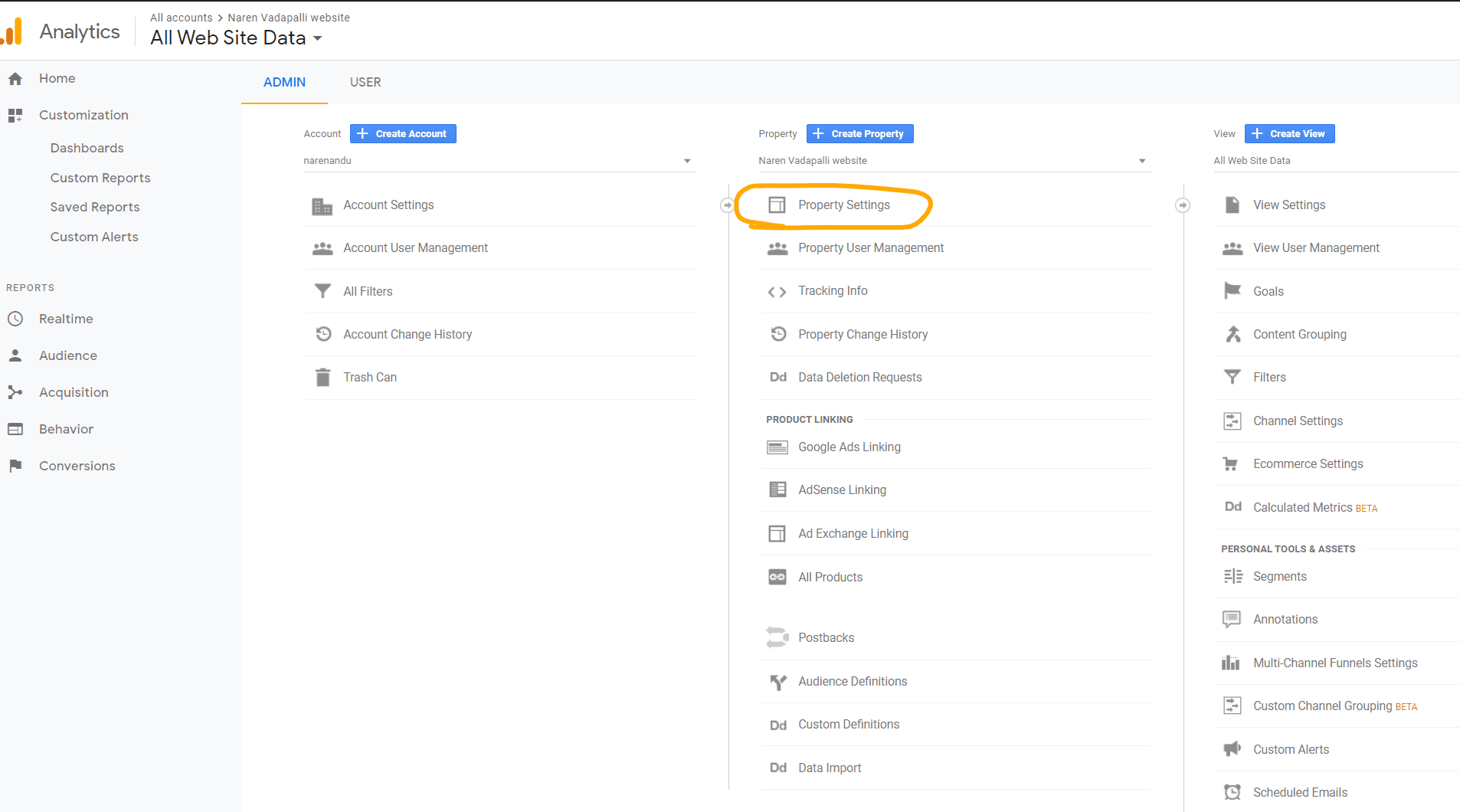Click the Home icon in sidebar

15,79
